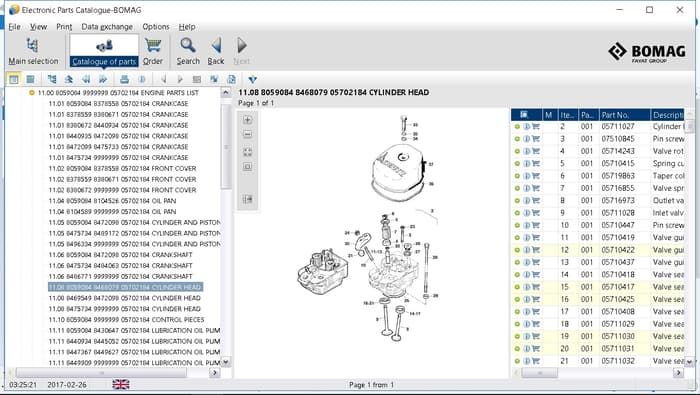Click the BOMAG logo
The height and width of the screenshot is (395, 700).
pos(647,52)
